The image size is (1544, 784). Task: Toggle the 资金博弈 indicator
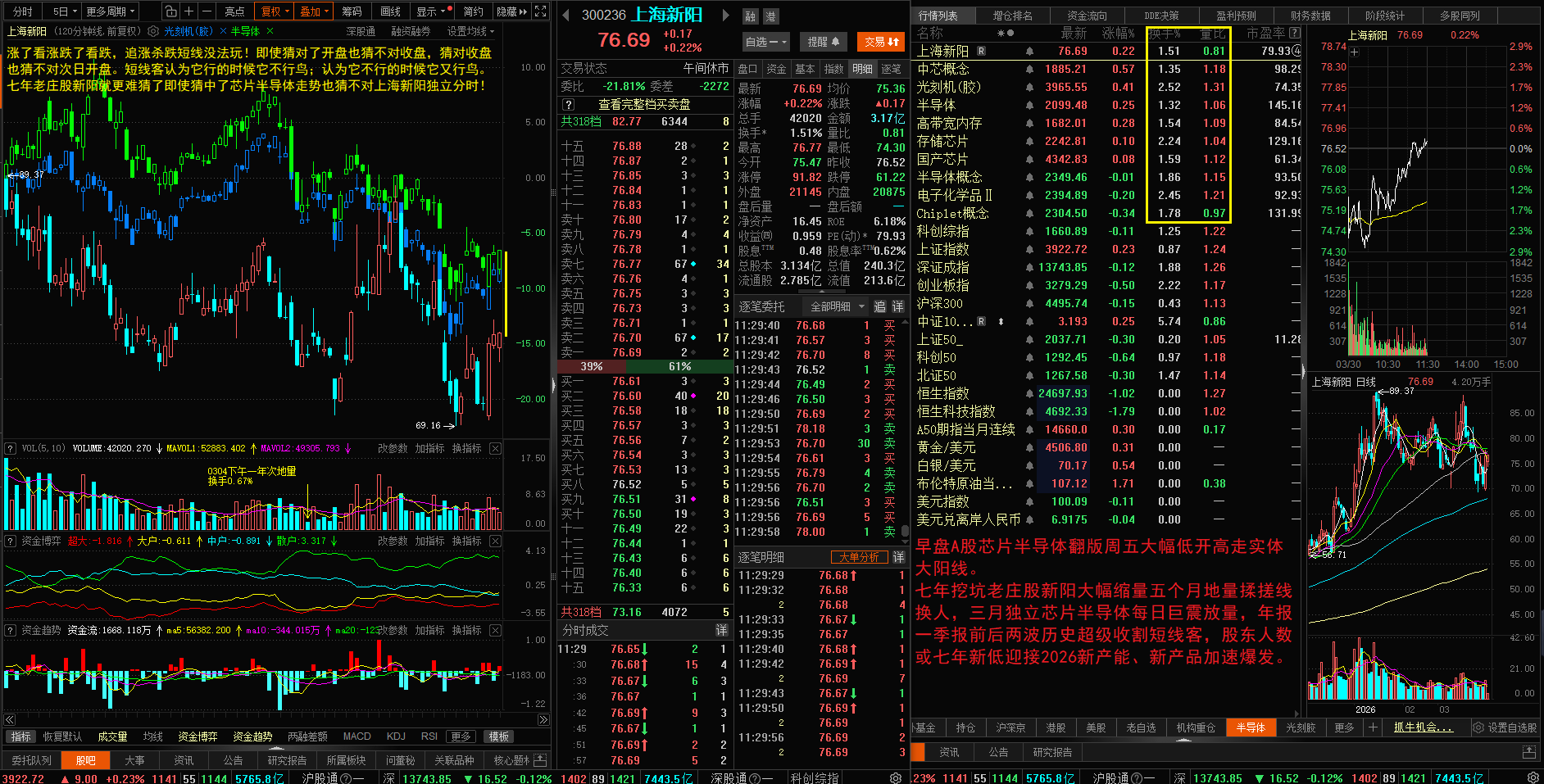tap(198, 736)
